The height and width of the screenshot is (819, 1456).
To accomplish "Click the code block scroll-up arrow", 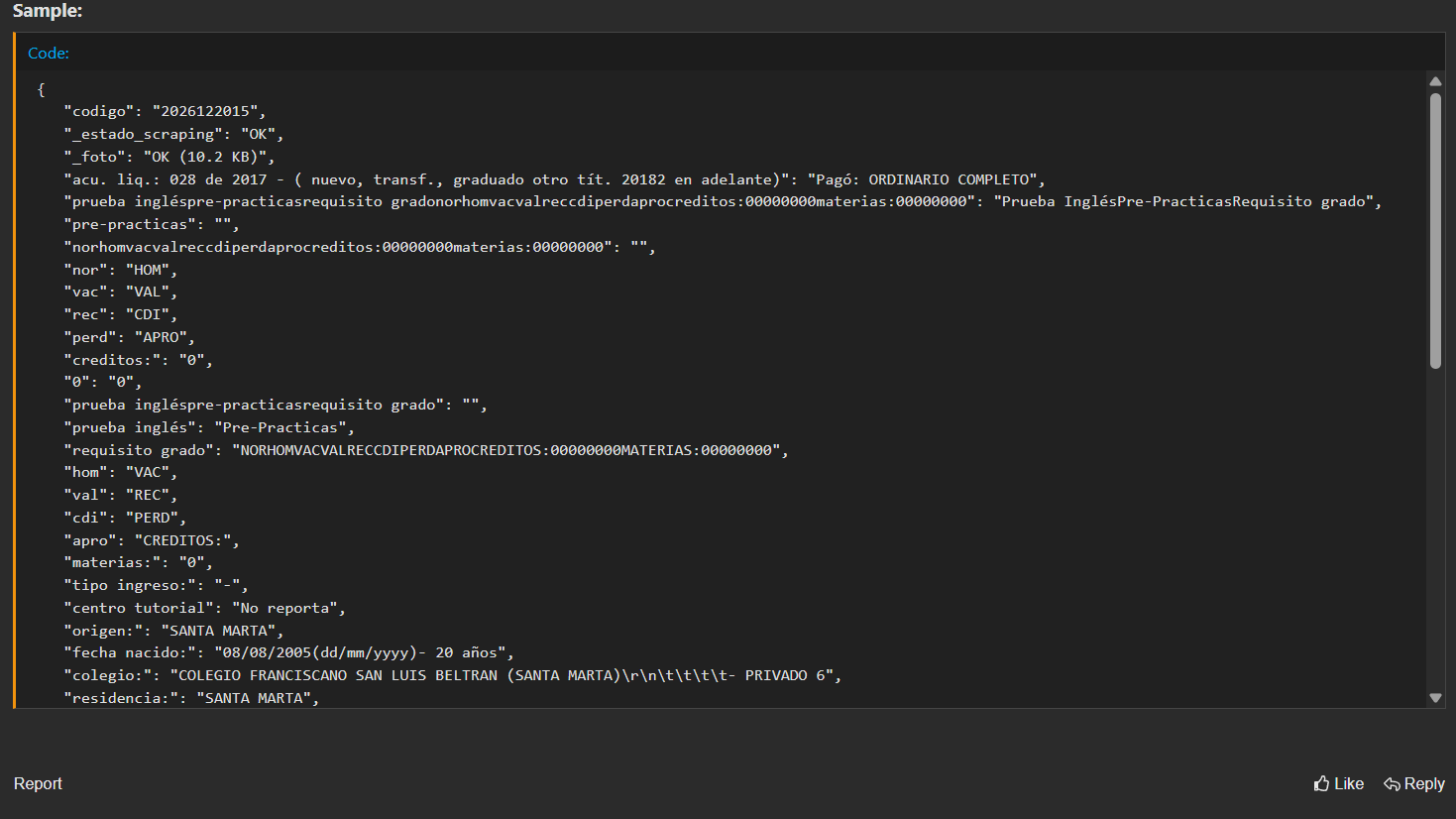I will (x=1435, y=81).
